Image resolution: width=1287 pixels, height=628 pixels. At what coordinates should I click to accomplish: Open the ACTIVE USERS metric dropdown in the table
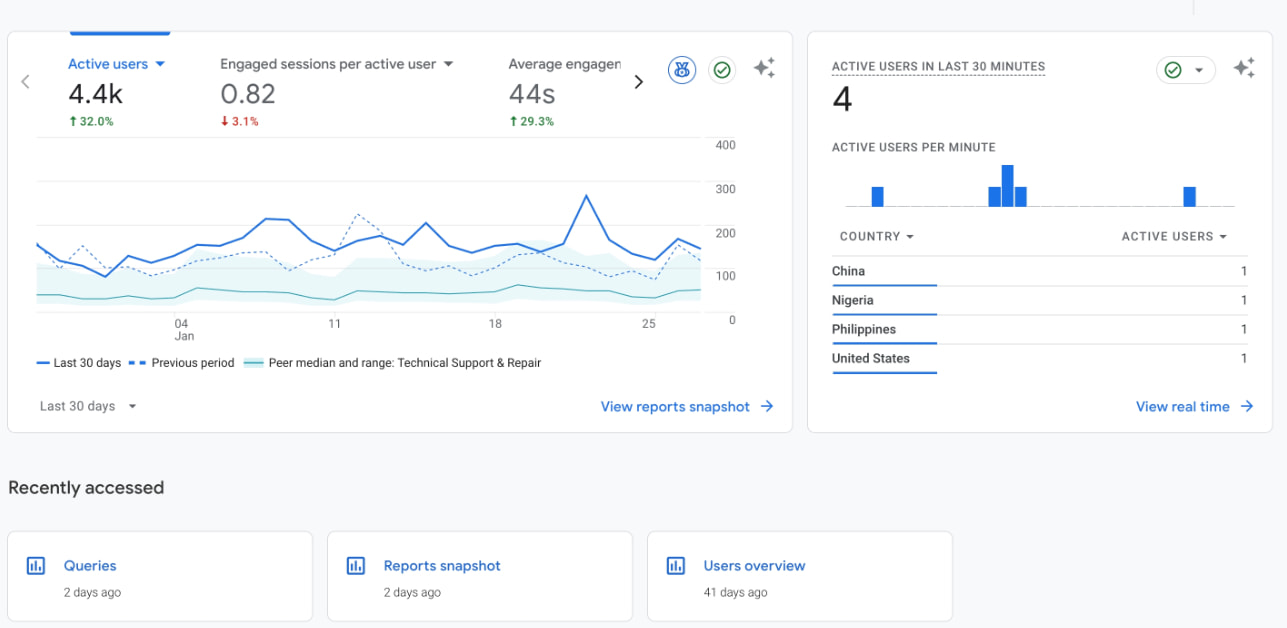click(1174, 237)
